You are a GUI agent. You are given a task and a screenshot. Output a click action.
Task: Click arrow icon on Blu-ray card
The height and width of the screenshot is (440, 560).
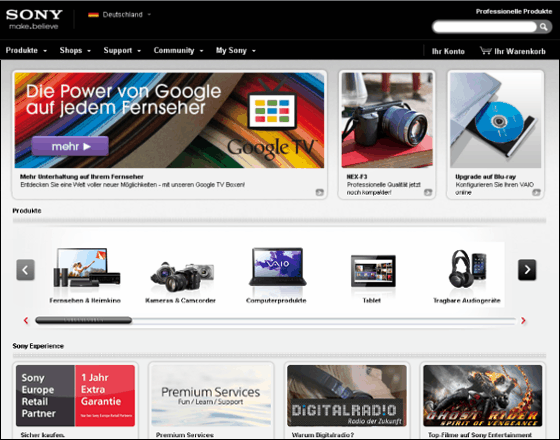536,192
